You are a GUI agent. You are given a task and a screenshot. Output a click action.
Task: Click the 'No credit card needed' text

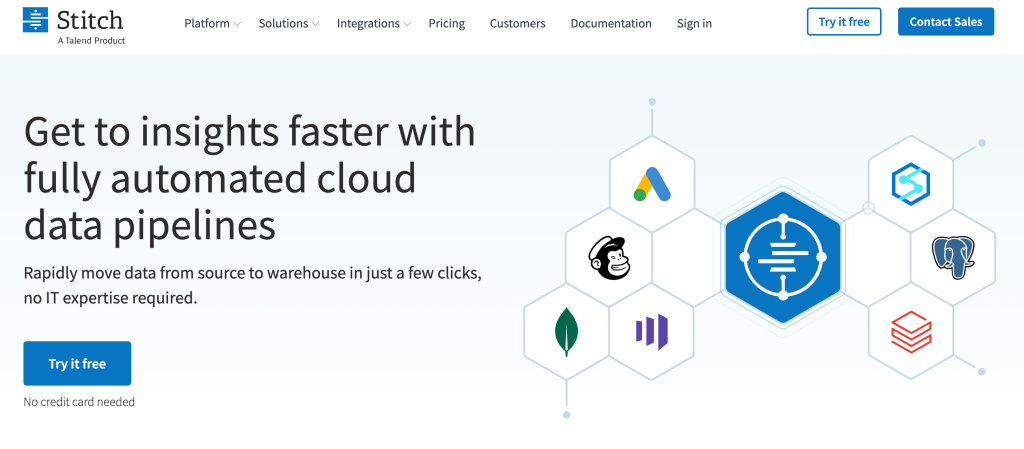[79, 402]
